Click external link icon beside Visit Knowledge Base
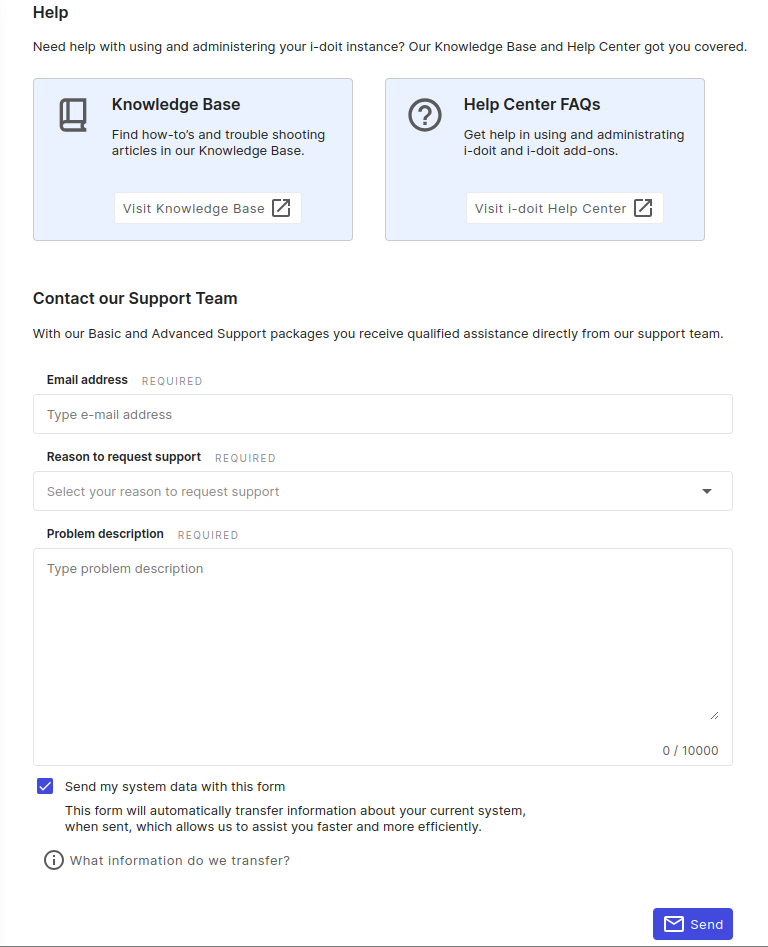 282,208
